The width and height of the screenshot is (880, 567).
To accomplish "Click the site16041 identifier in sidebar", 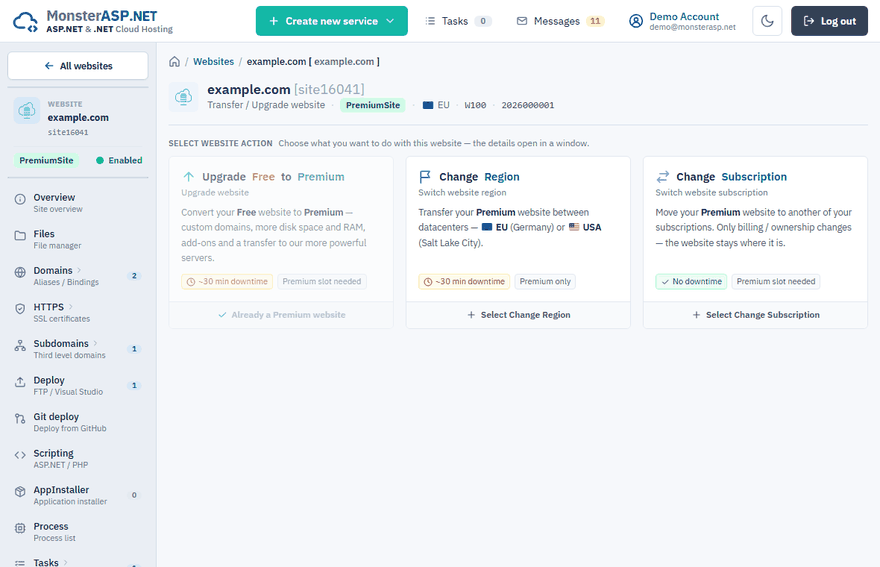I will (x=68, y=132).
